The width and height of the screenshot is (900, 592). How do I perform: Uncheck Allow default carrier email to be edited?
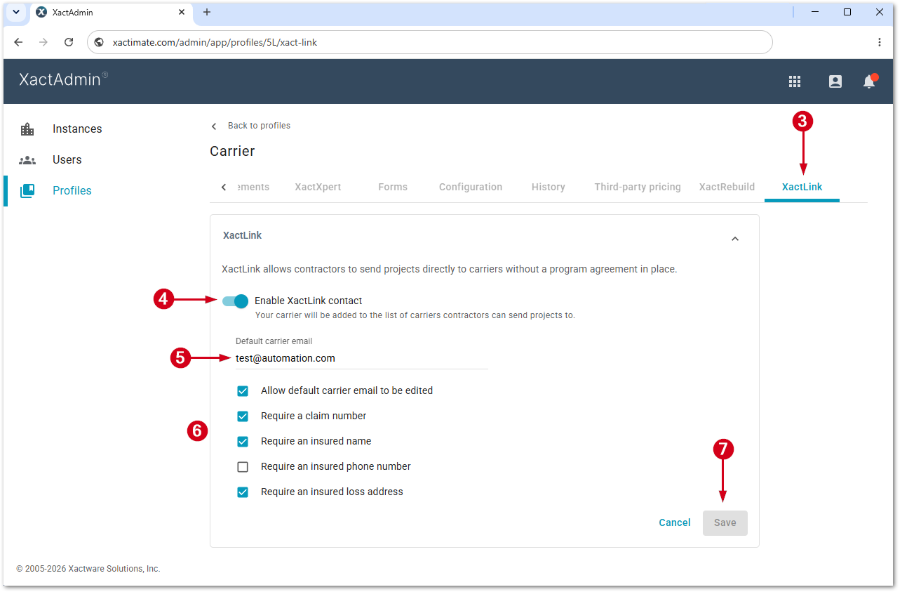point(243,391)
